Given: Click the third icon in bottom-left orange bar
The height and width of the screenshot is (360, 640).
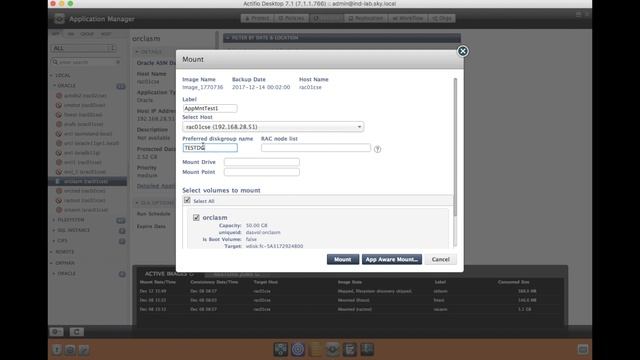Looking at the screenshot, I should (84, 350).
